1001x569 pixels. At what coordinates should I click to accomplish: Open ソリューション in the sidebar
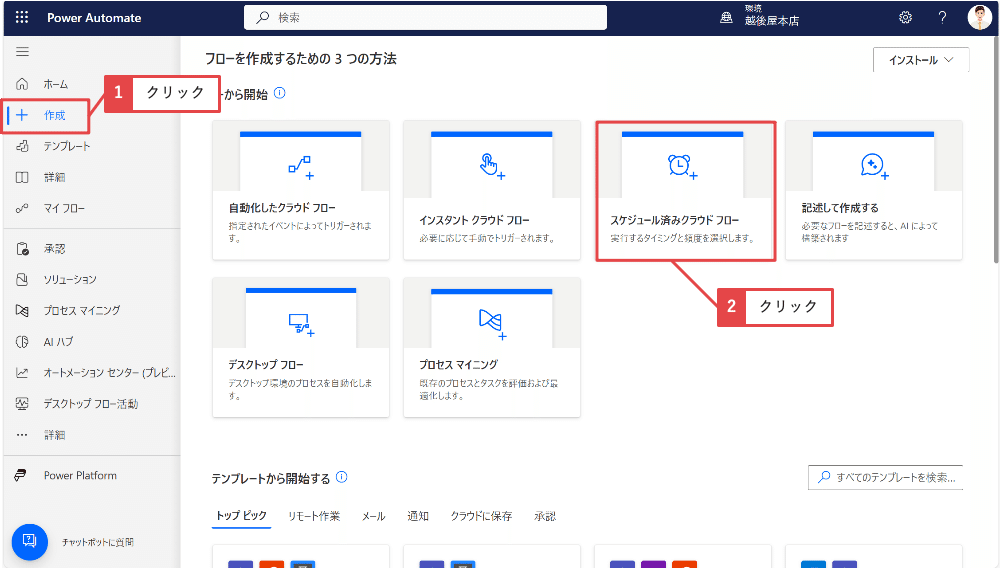(70, 279)
